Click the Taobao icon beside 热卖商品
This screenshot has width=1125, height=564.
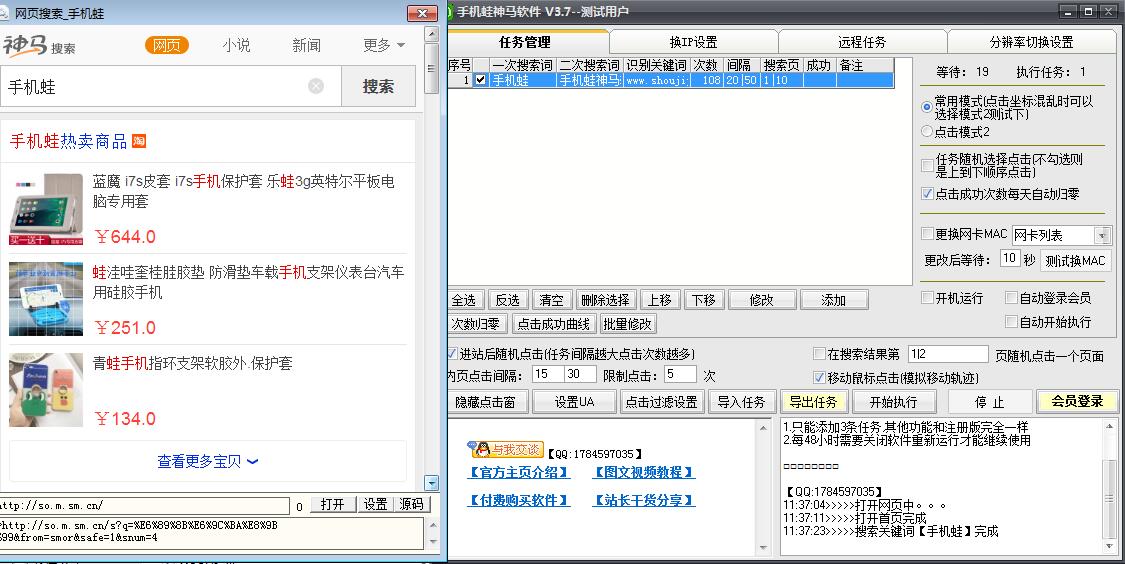[x=139, y=141]
